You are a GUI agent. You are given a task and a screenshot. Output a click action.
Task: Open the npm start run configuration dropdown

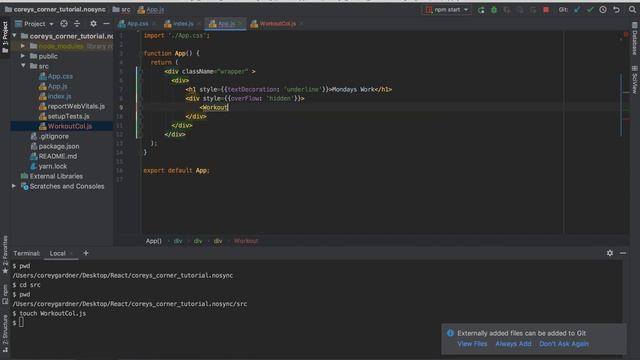pos(447,10)
